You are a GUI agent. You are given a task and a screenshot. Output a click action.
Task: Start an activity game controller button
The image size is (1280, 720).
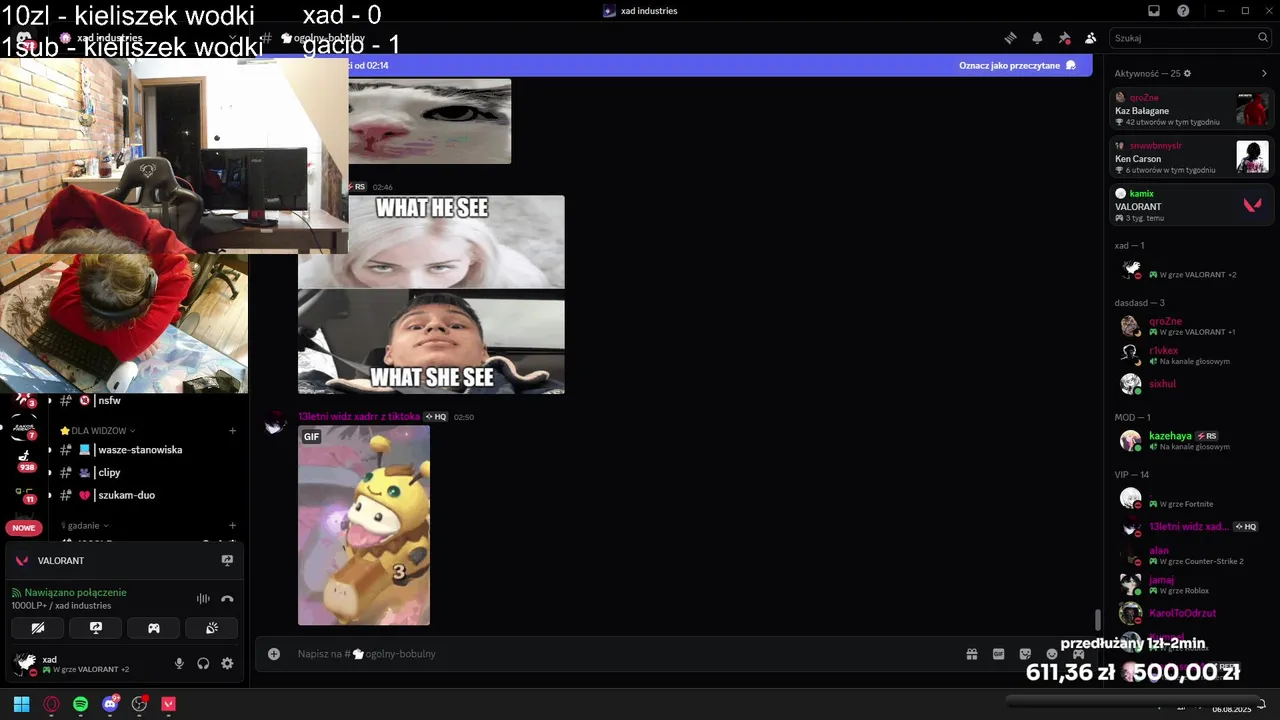[x=154, y=628]
